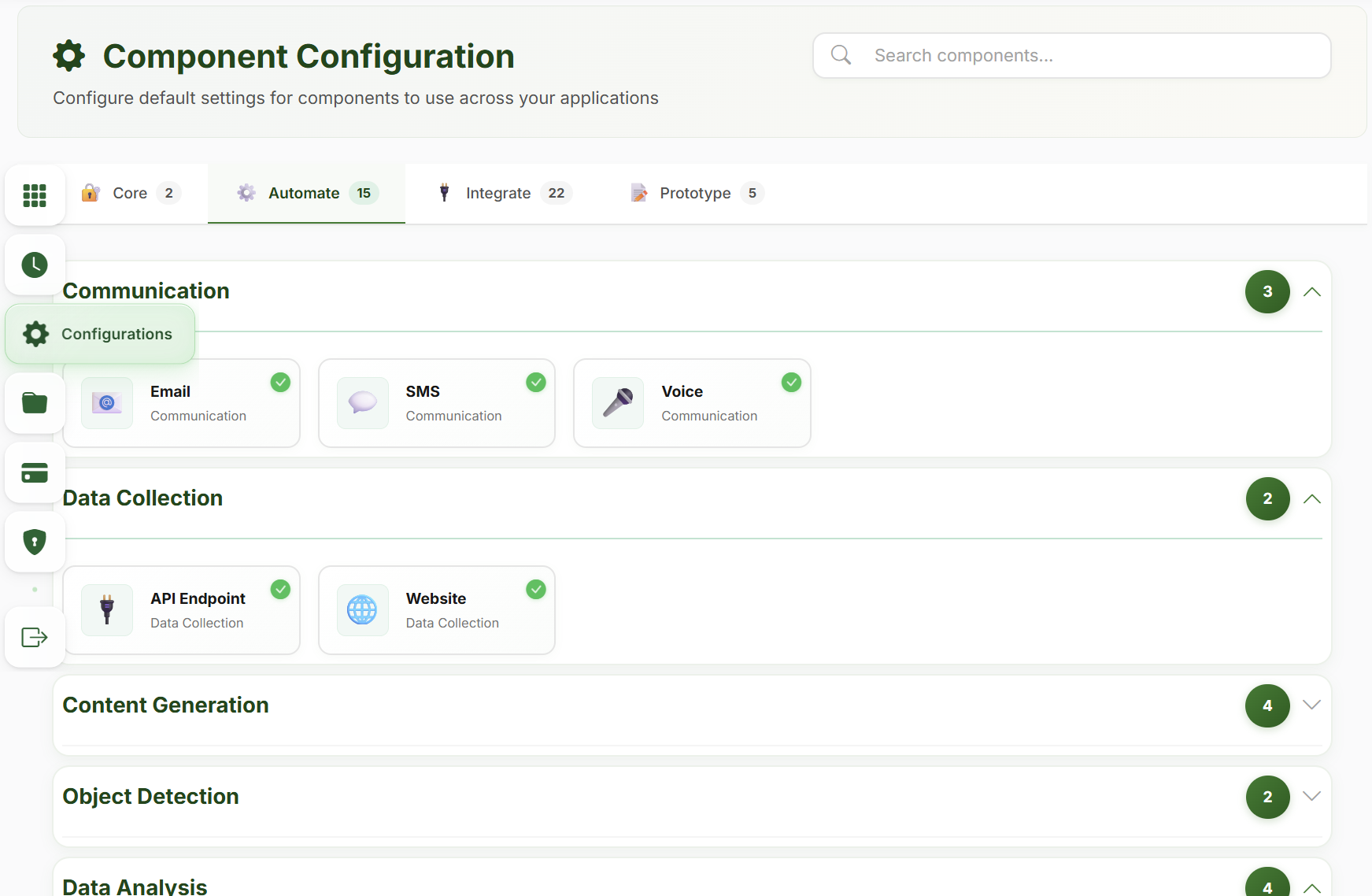Click the gear icon beside Component Configuration
This screenshot has width=1372, height=896.
[x=69, y=56]
